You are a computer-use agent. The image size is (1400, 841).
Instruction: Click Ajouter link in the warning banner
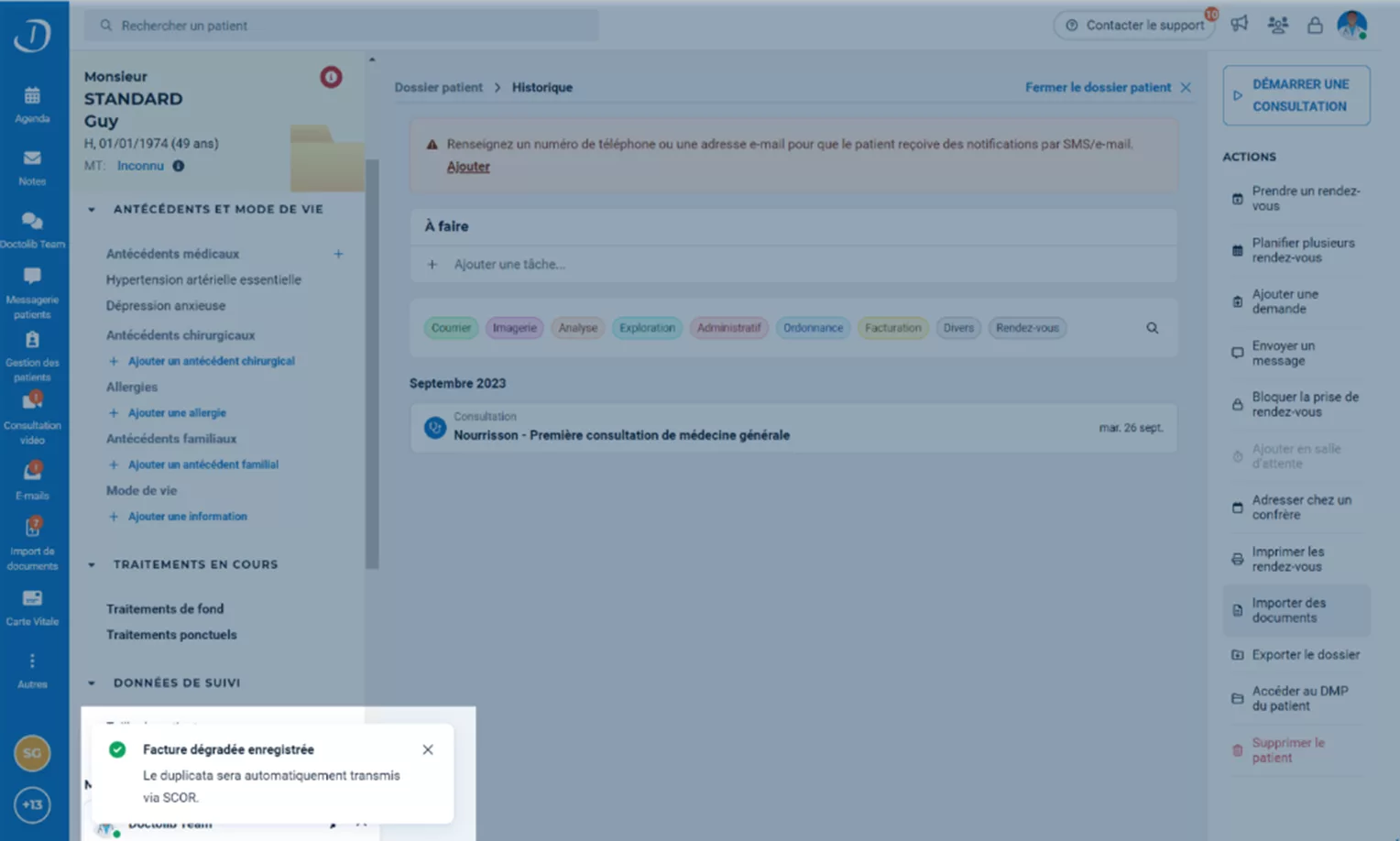point(467,167)
